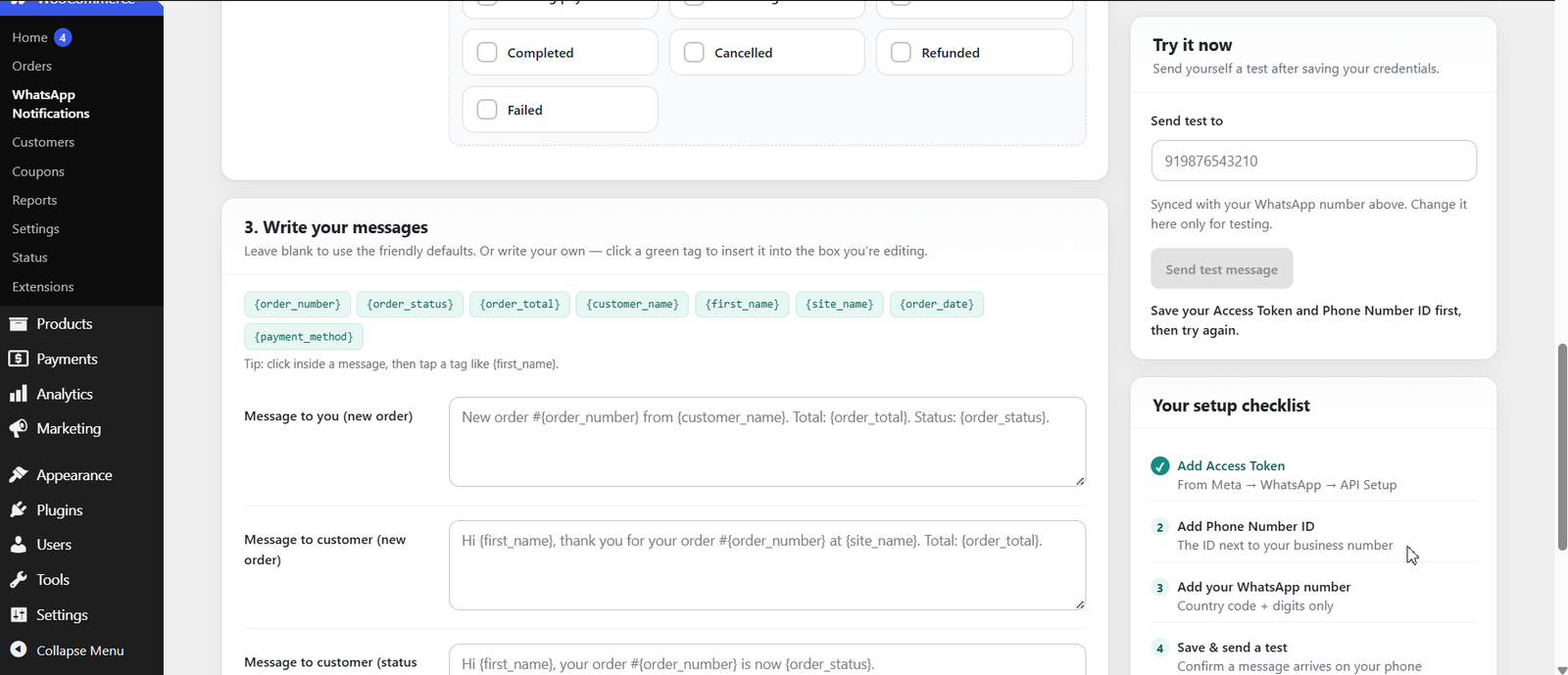Click the Marketing megaphone icon
The image size is (1568, 675).
tap(19, 428)
